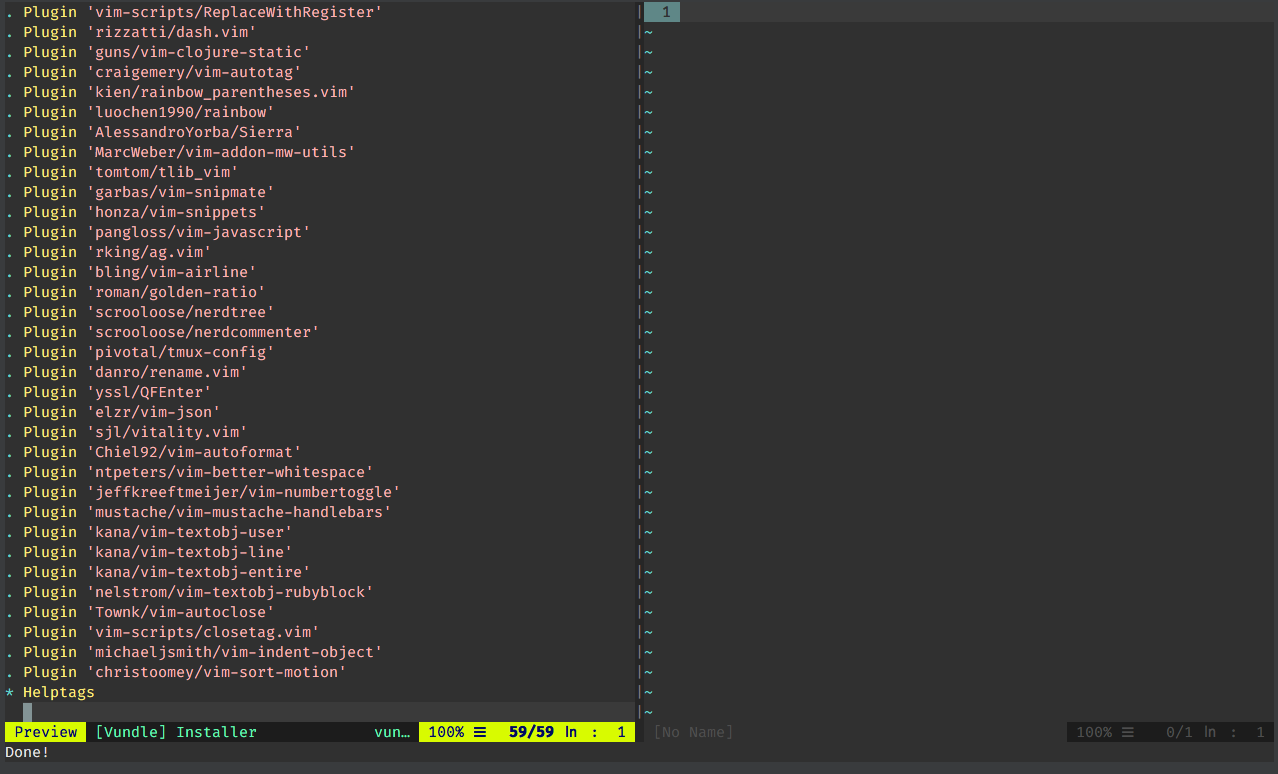
Task: Place cursor on 'danro/rename.vim' line
Action: (x=126, y=372)
